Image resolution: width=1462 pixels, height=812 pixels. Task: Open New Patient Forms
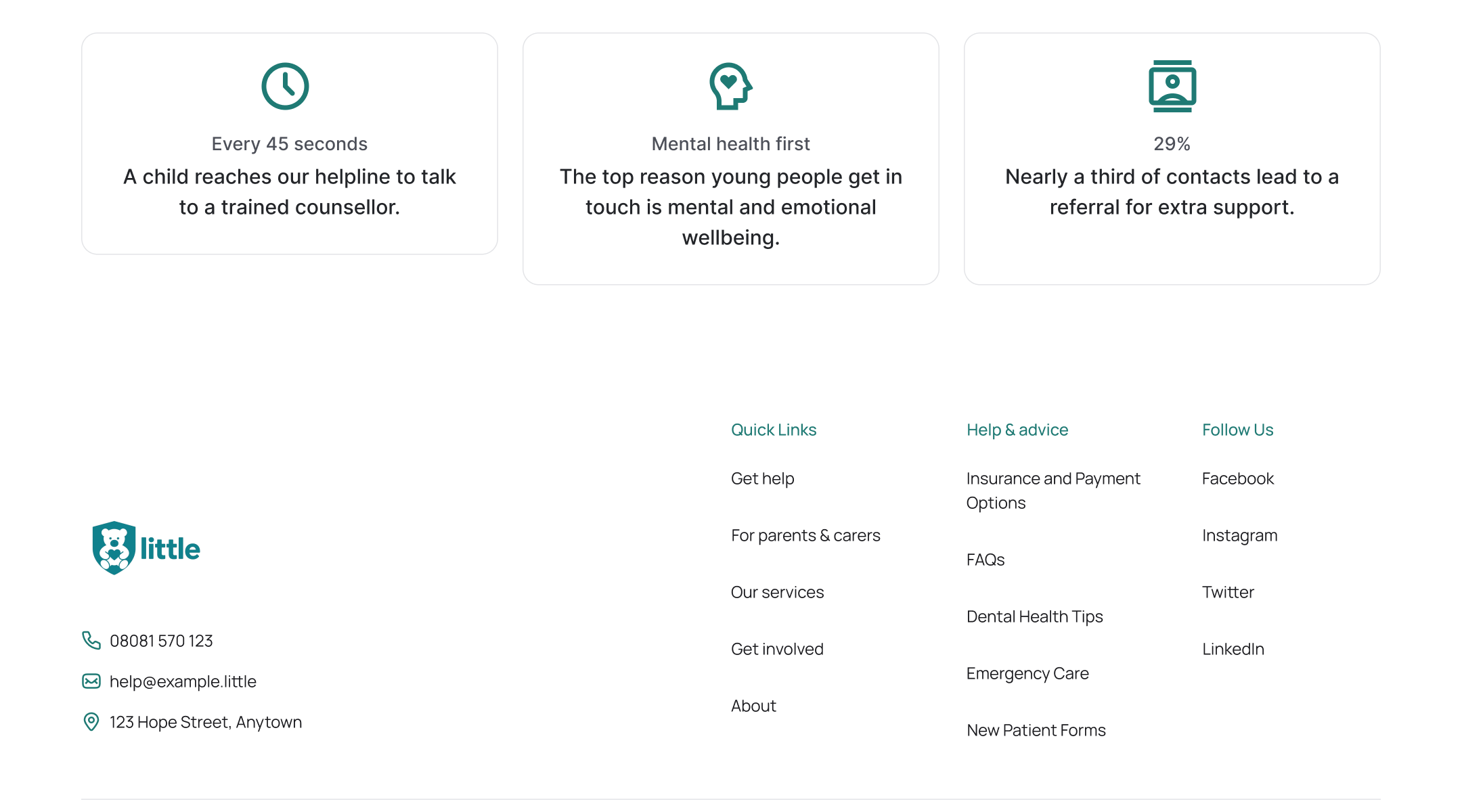point(1036,730)
